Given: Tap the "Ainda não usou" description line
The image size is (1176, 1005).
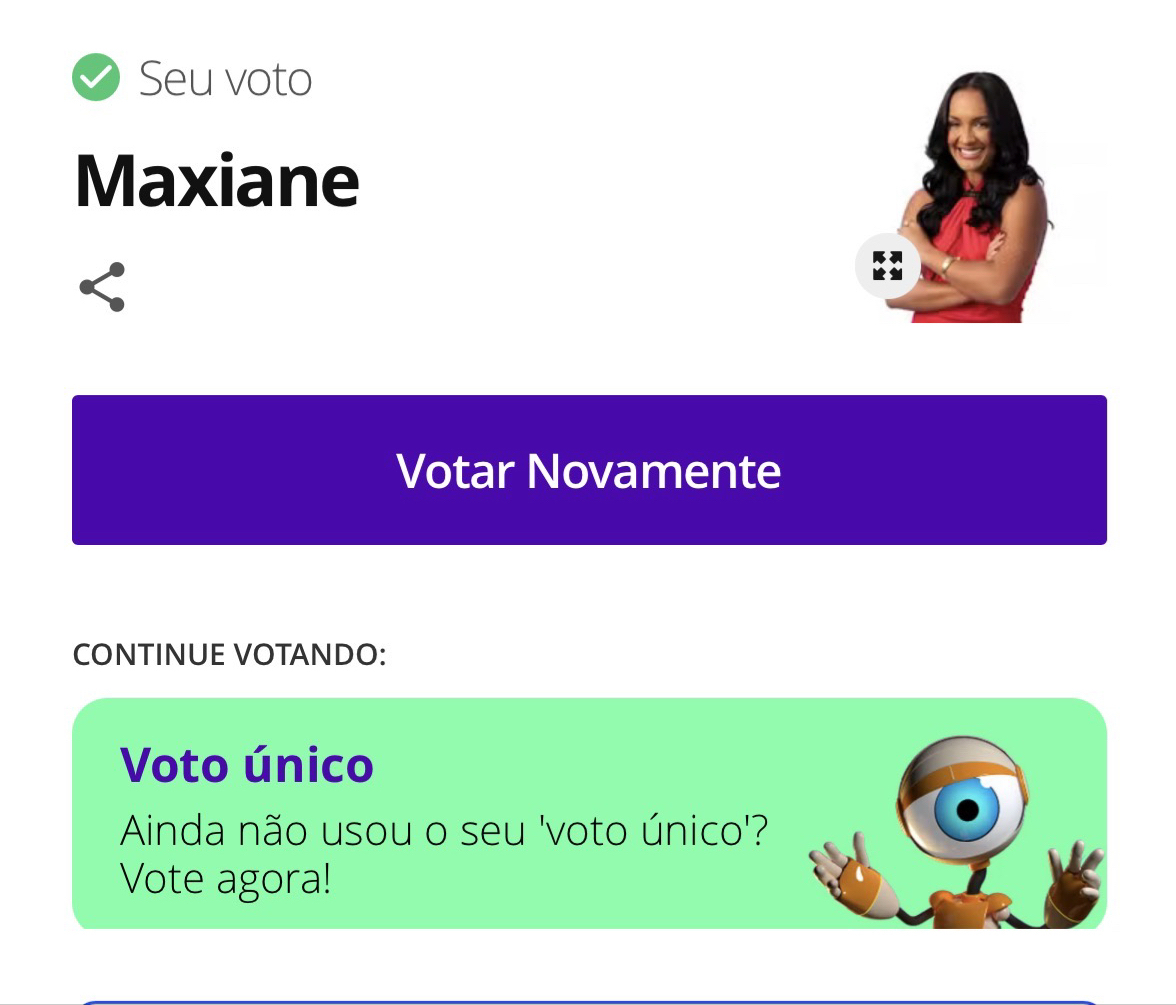Looking at the screenshot, I should click(443, 831).
